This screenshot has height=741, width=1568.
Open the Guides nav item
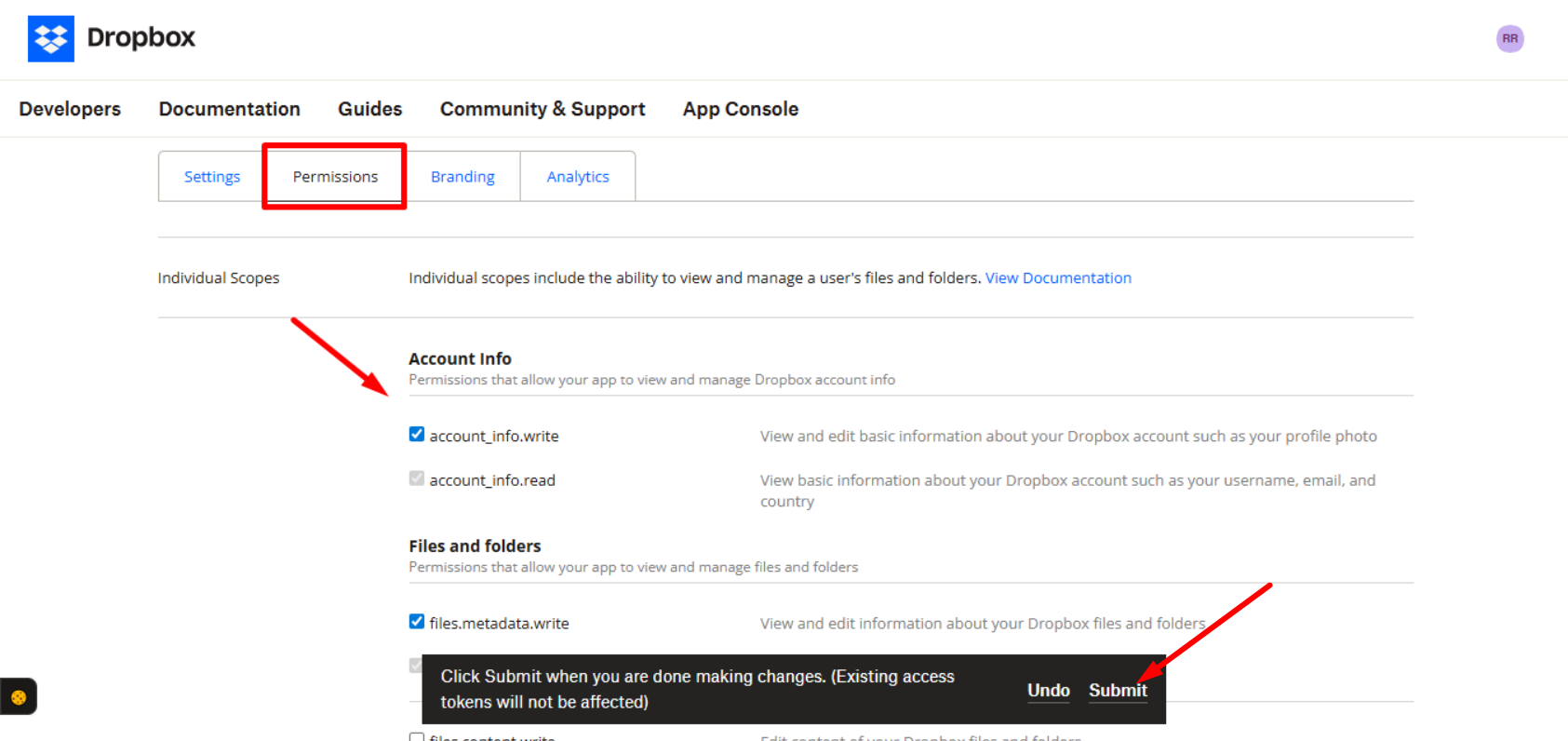click(370, 109)
